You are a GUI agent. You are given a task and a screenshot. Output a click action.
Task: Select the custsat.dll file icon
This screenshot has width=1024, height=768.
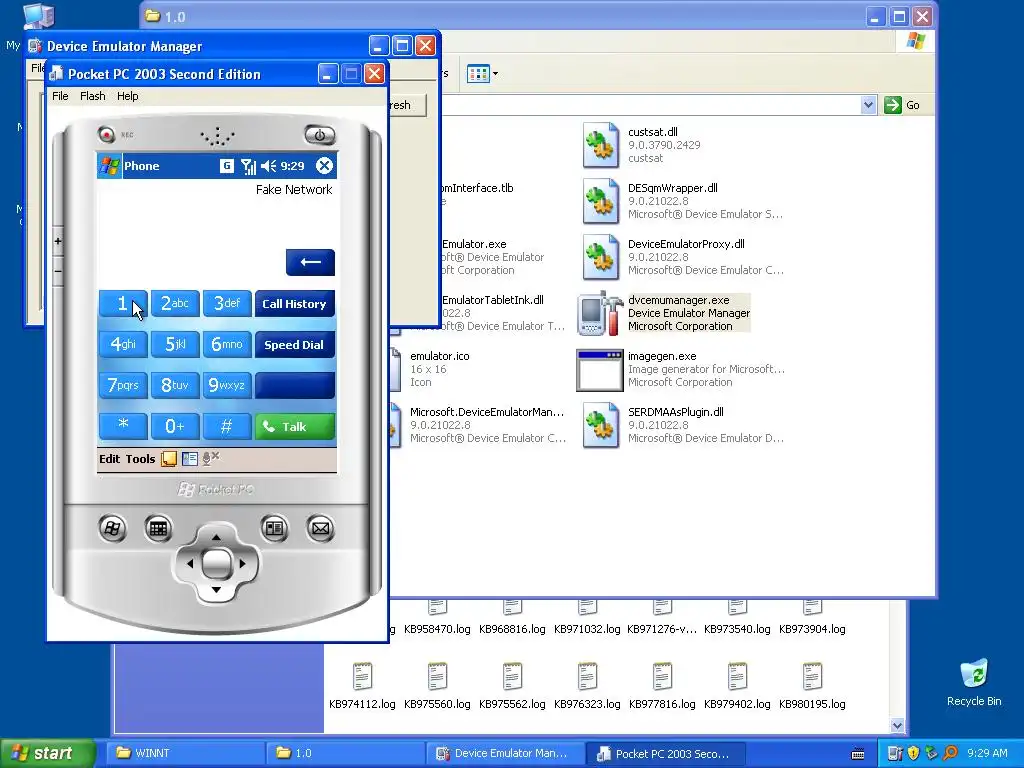click(600, 145)
